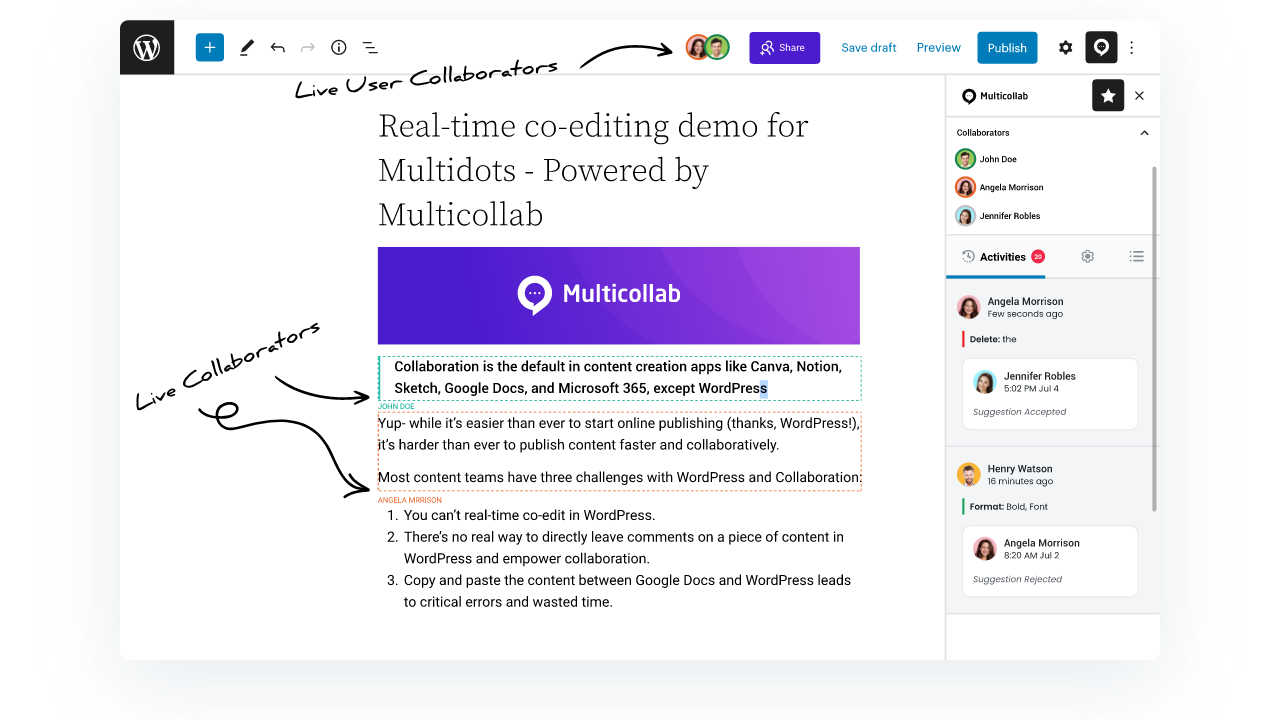Click the paragraph beginning 'Yup- while it's easier'
Image resolution: width=1280 pixels, height=720 pixels.
[x=619, y=434]
